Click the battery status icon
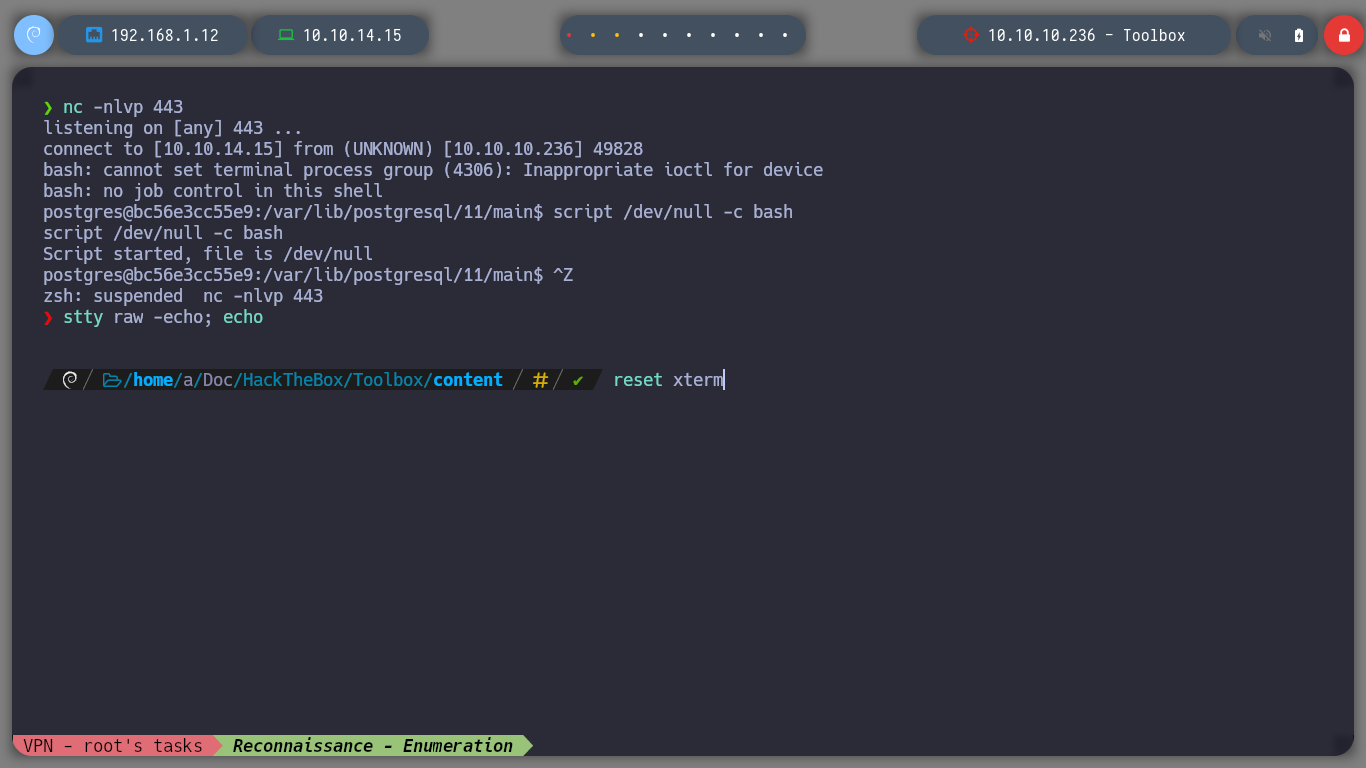 tap(1299, 35)
